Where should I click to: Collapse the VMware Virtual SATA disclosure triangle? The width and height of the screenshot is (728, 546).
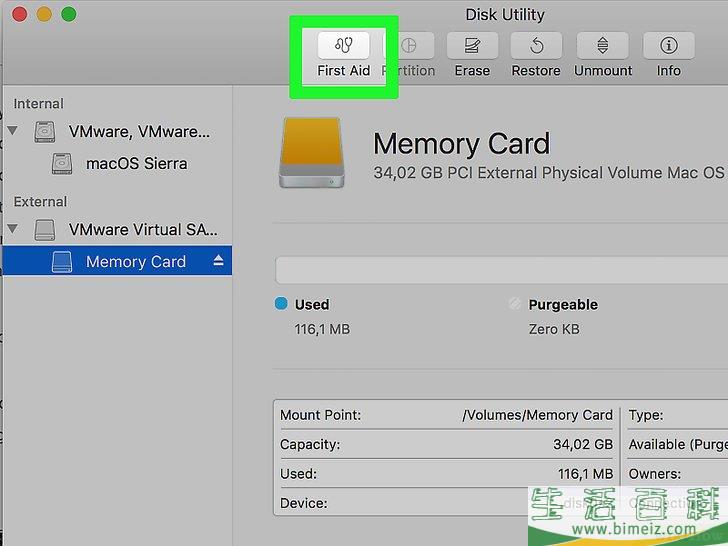[13, 228]
